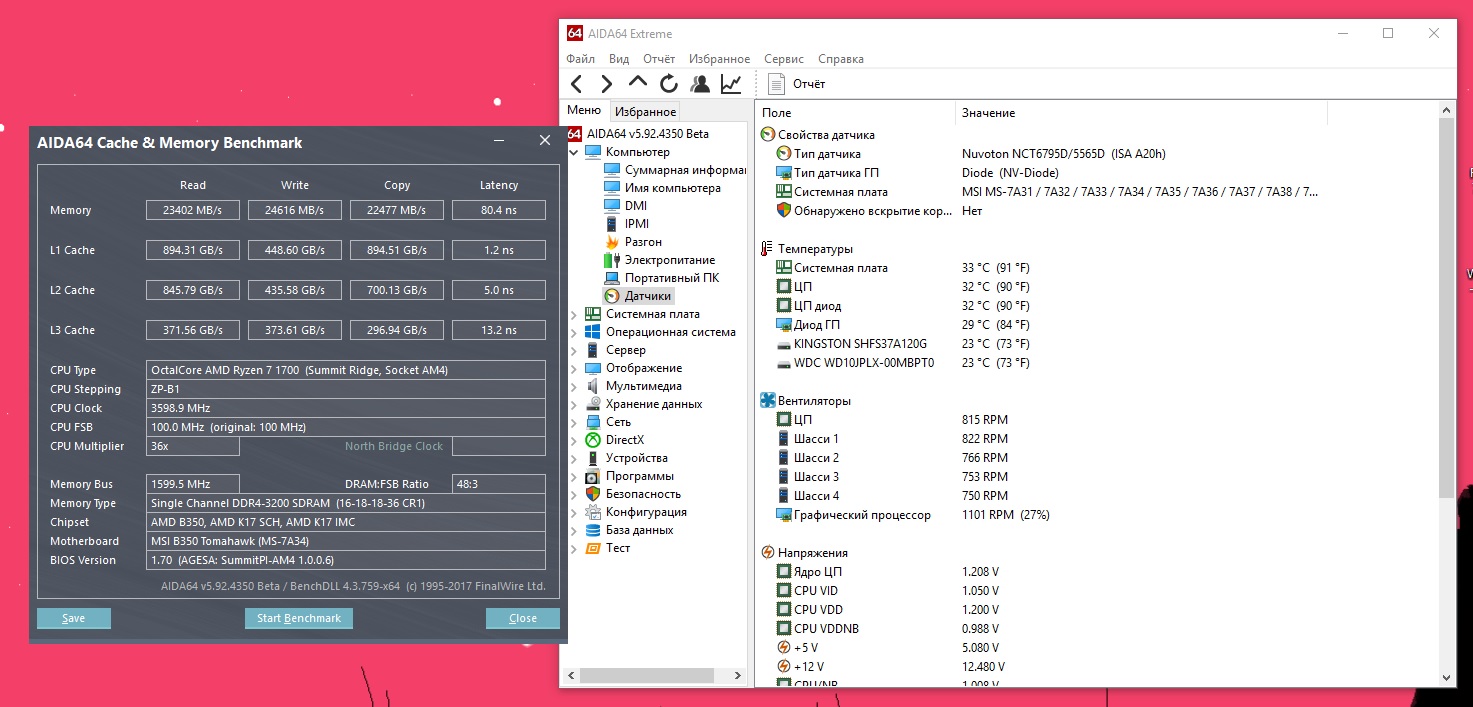The image size is (1473, 707).
Task: Expand the DirectX tree node
Action: [x=573, y=440]
